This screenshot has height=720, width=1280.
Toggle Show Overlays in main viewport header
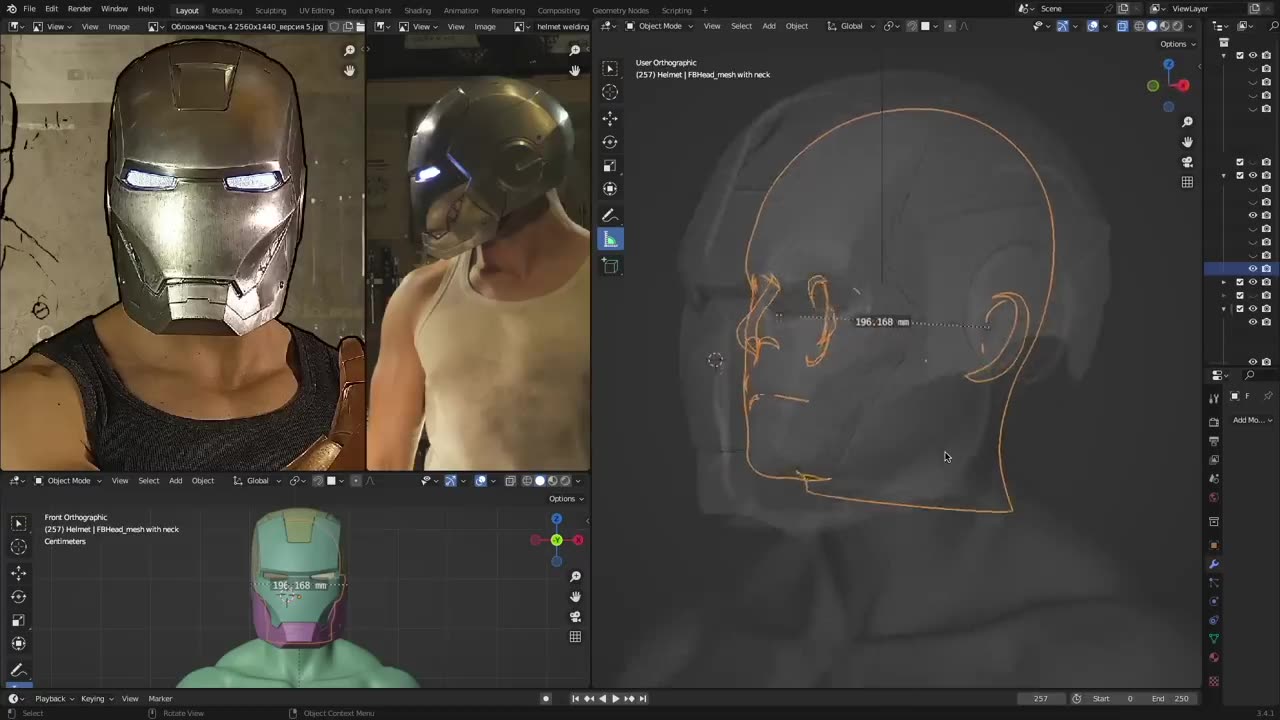pyautogui.click(x=1092, y=26)
